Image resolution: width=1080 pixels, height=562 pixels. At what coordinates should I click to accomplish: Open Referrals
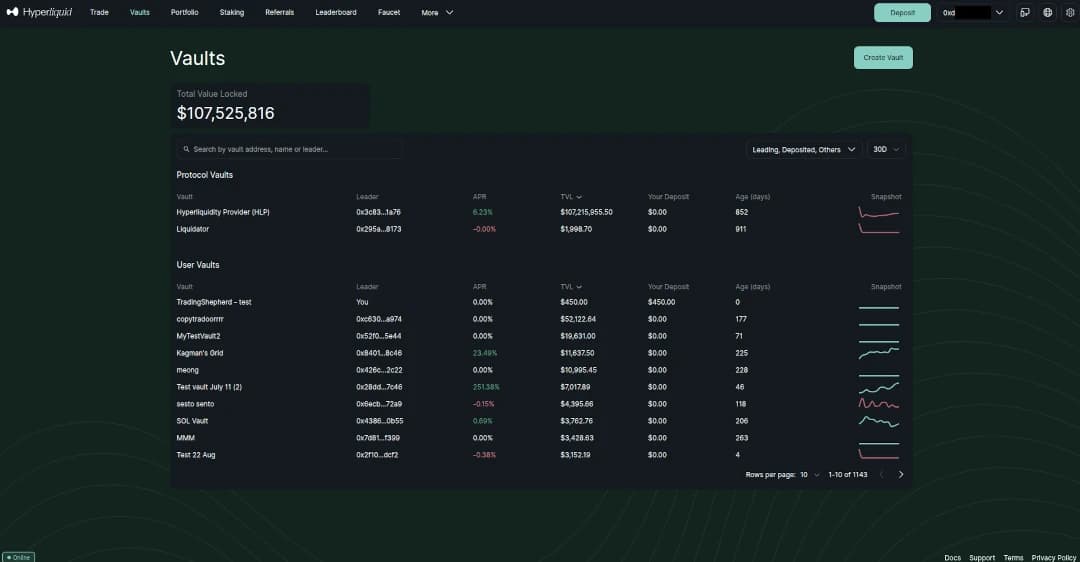tap(280, 12)
